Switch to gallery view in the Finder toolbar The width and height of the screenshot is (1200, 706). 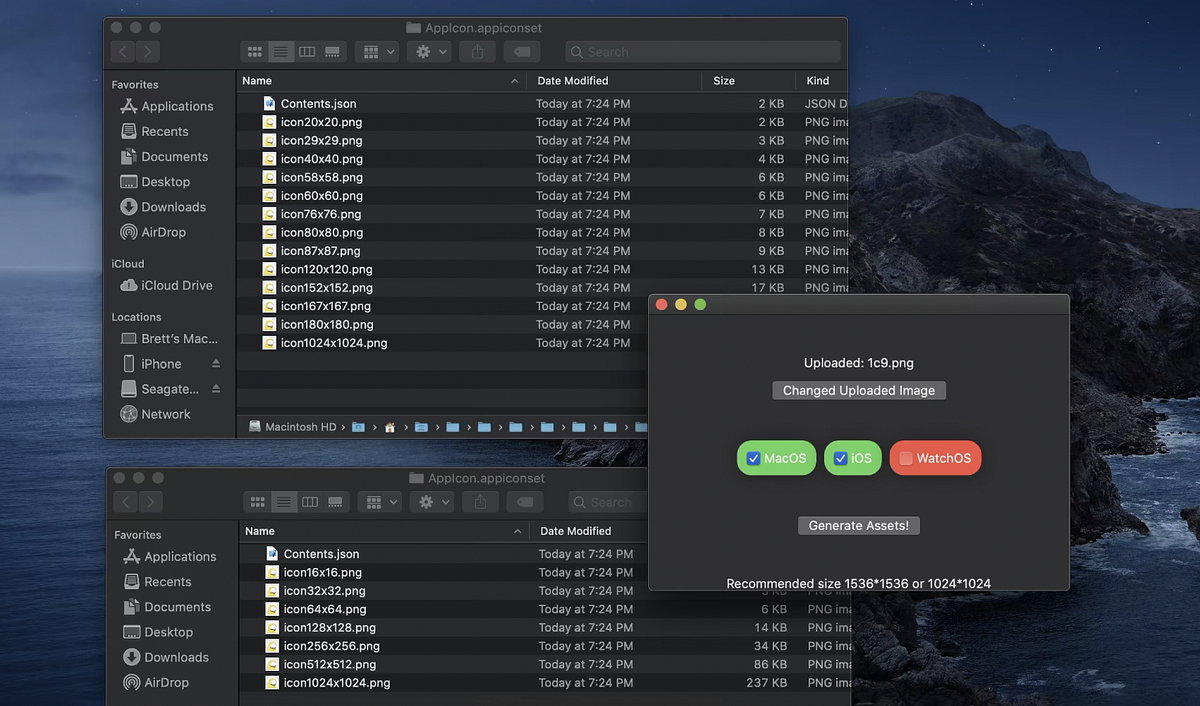point(331,51)
